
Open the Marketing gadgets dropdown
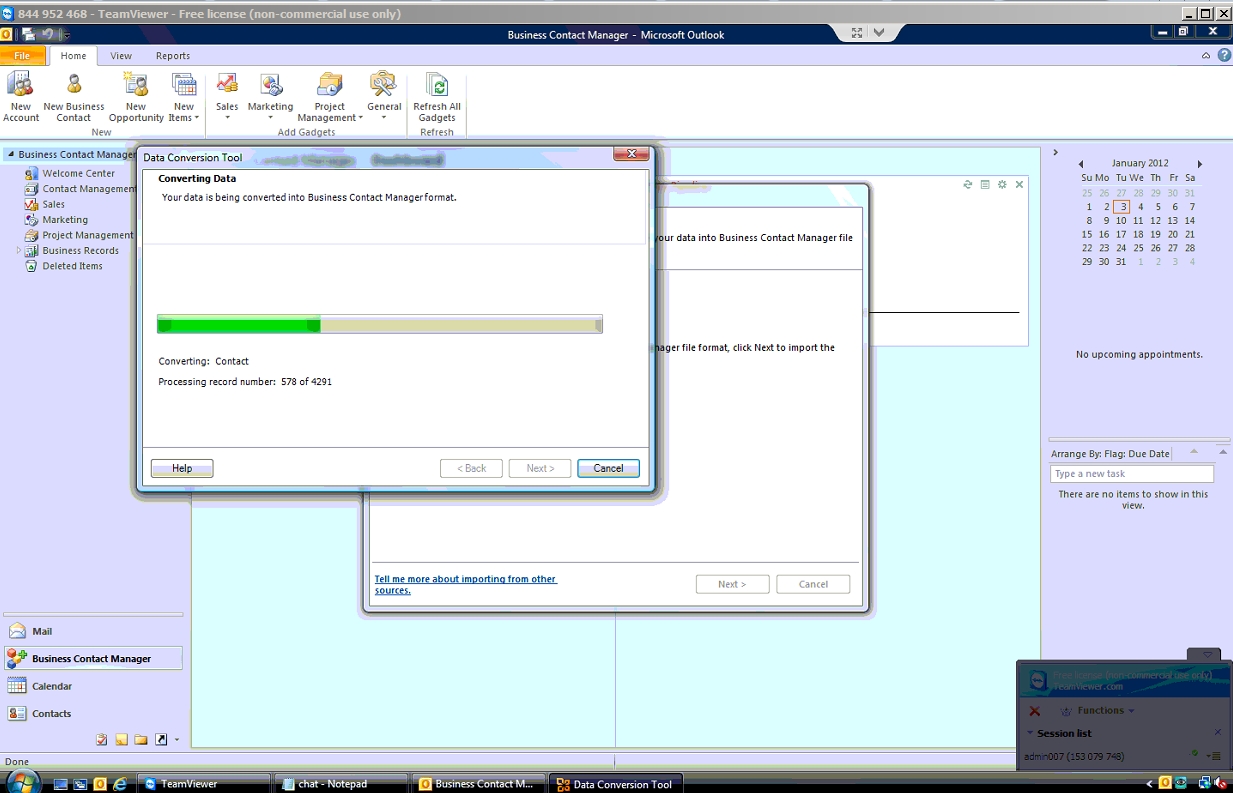[x=270, y=97]
